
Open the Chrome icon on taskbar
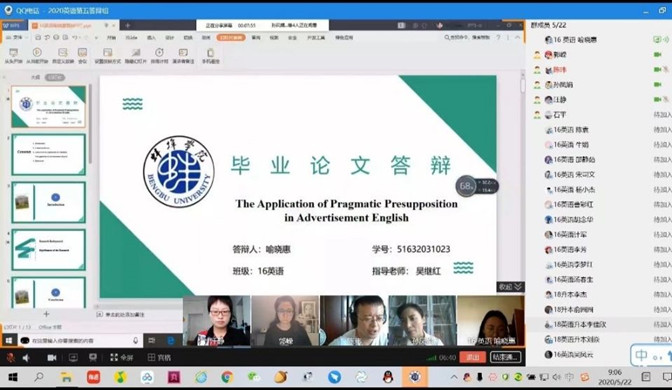tap(227, 377)
